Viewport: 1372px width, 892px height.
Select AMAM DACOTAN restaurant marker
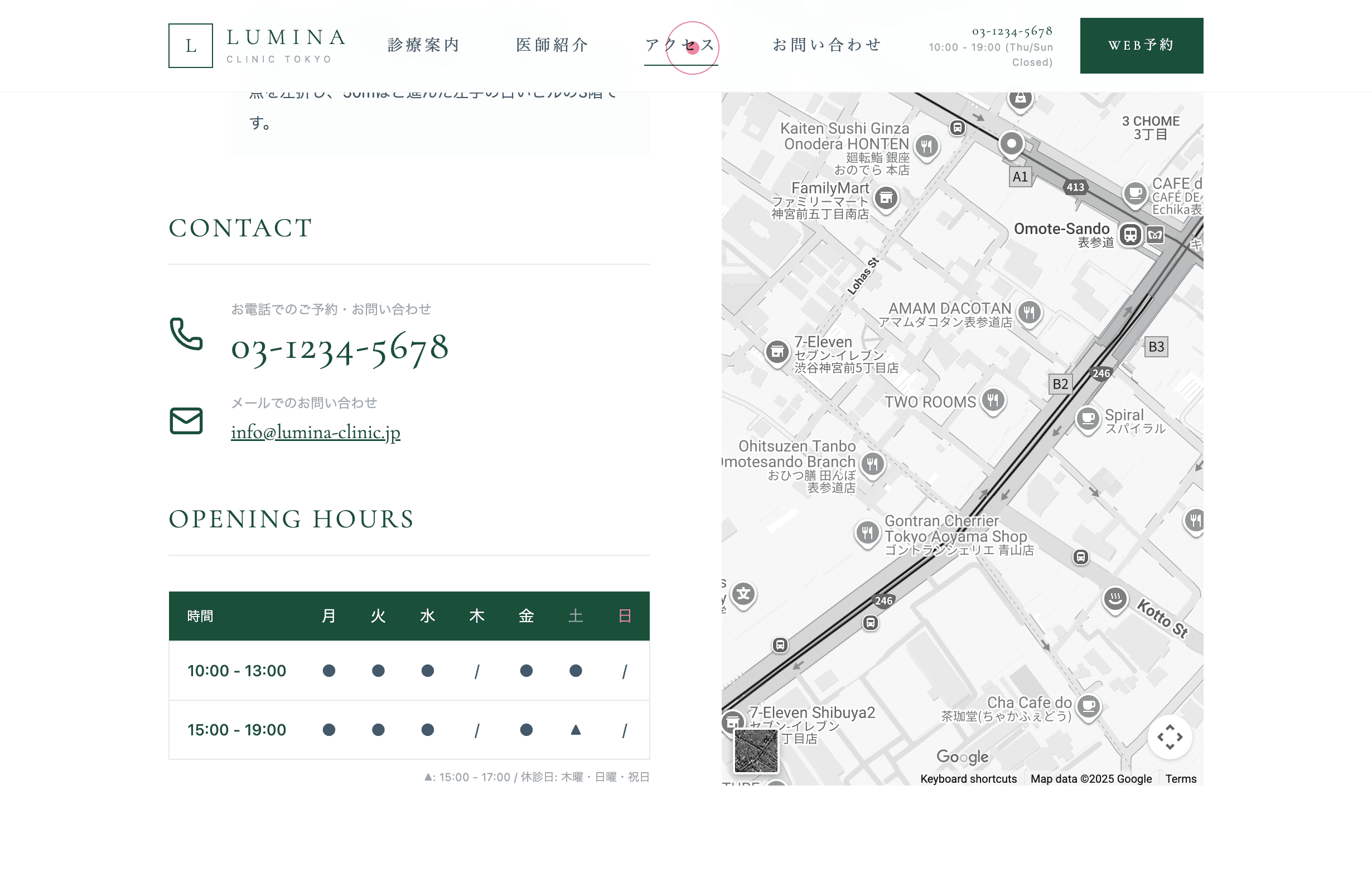coord(1029,312)
